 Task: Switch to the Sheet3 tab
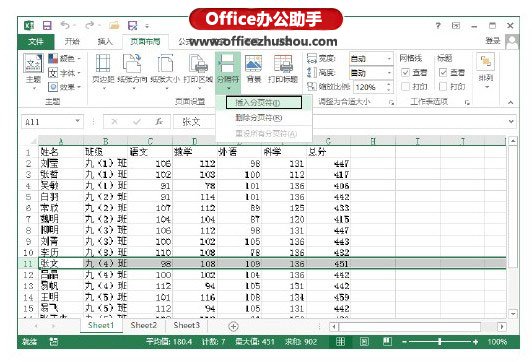click(186, 325)
